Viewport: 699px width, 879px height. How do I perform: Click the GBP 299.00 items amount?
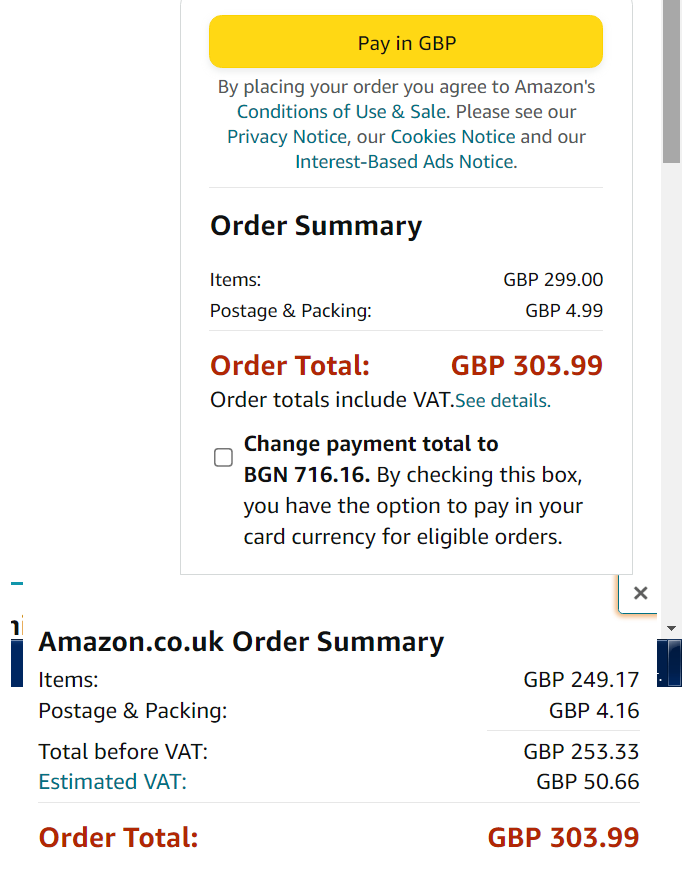click(x=553, y=280)
